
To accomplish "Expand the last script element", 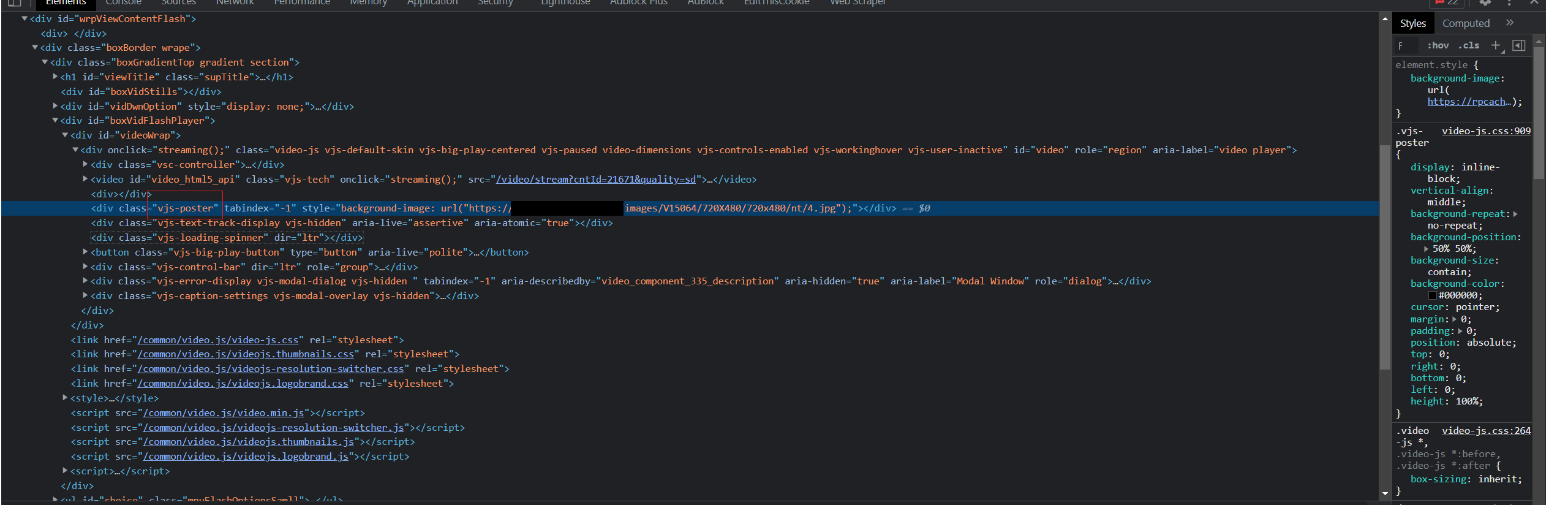I will pos(65,471).
